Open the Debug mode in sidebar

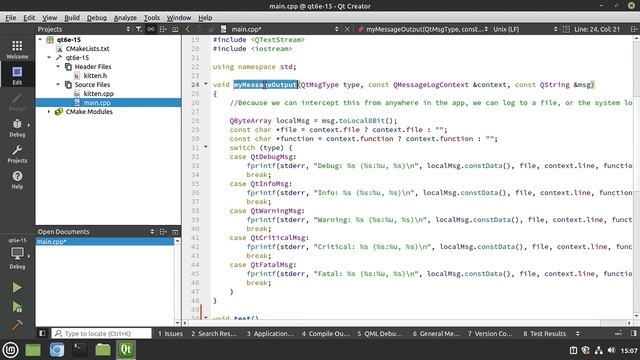tap(17, 127)
